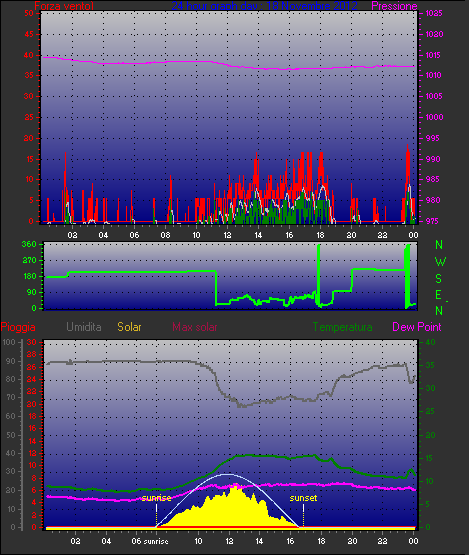
Task: Click the 'Forza vento' label above the wind chart
Action: click(x=64, y=6)
